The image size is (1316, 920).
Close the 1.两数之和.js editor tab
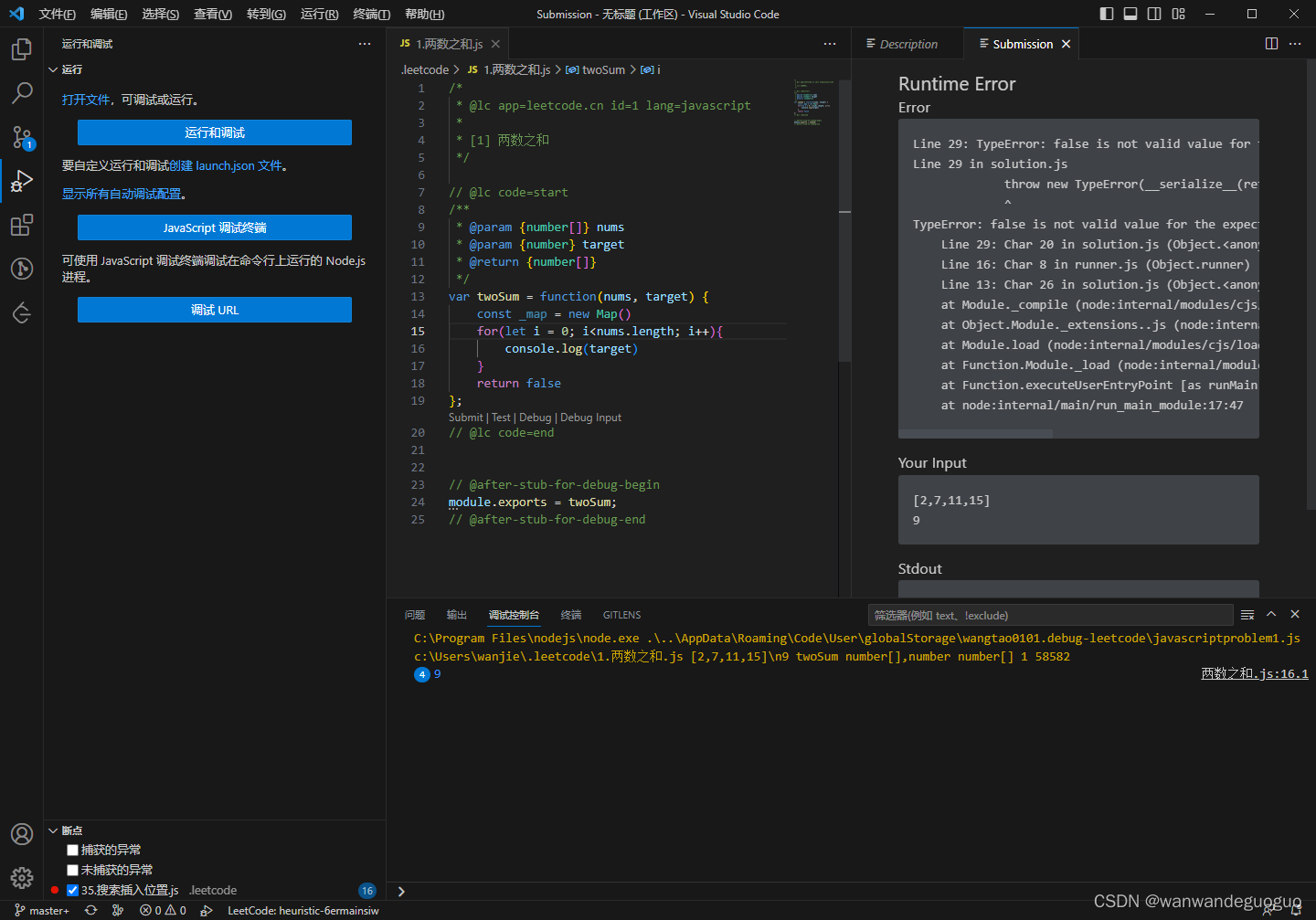click(495, 44)
